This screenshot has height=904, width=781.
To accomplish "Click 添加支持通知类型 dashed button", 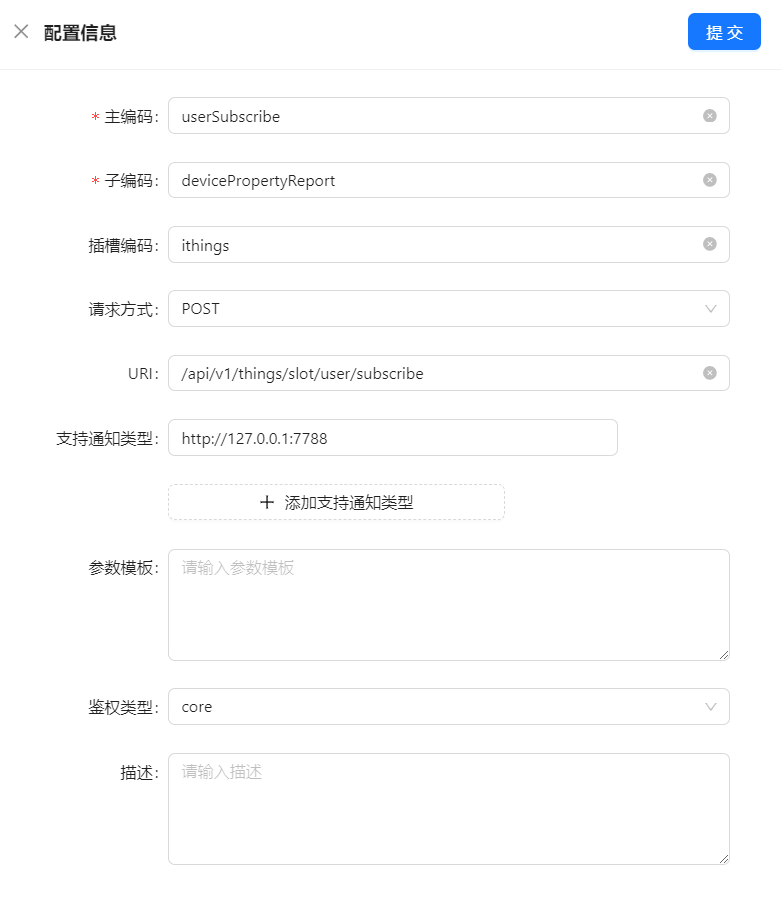I will (336, 503).
